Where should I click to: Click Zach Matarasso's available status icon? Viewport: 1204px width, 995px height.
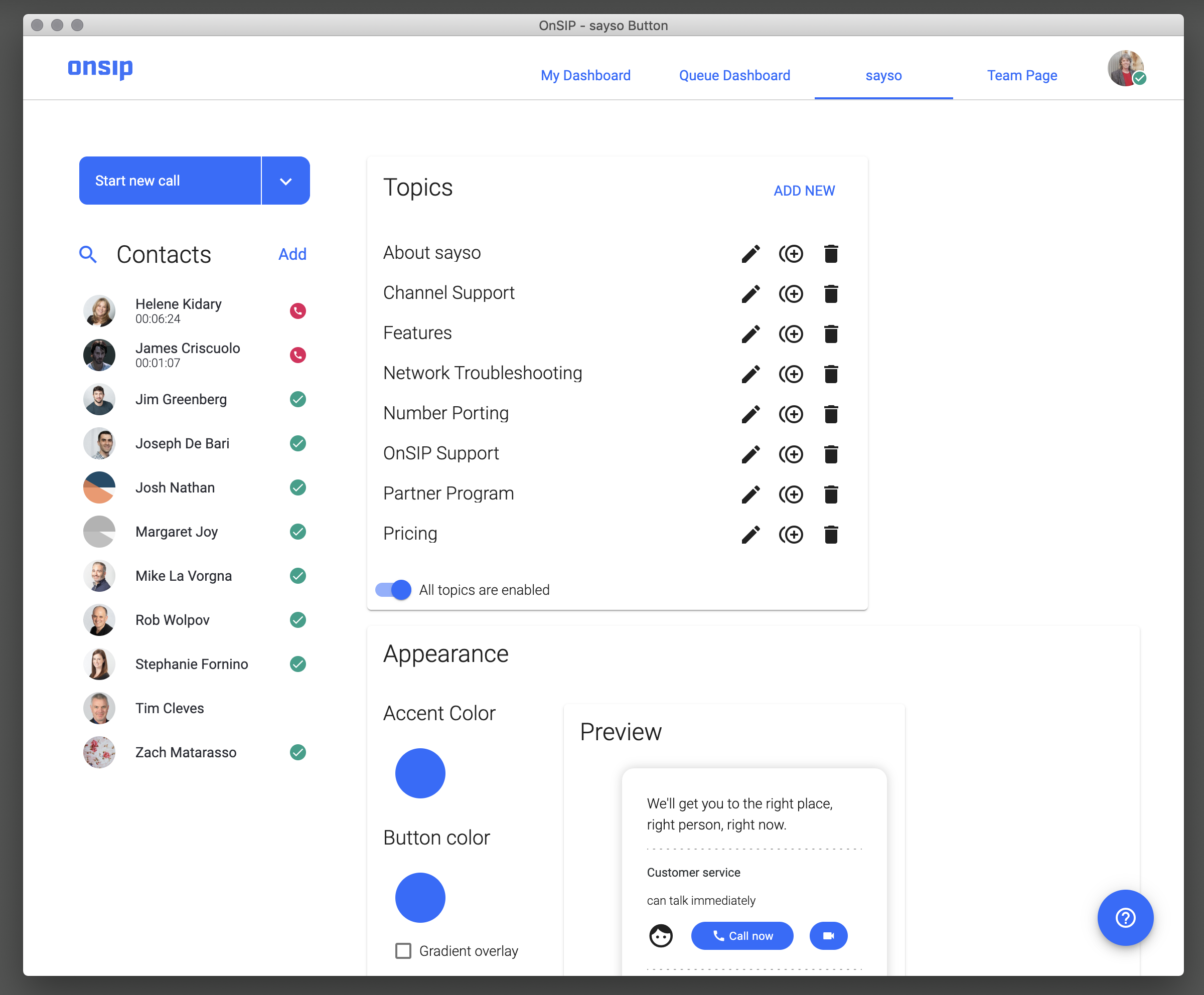(297, 752)
